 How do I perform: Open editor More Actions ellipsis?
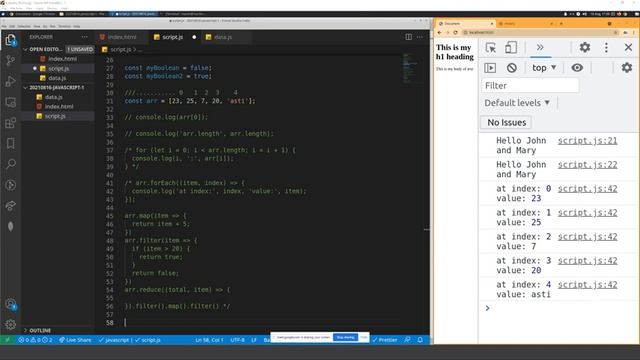tap(420, 37)
